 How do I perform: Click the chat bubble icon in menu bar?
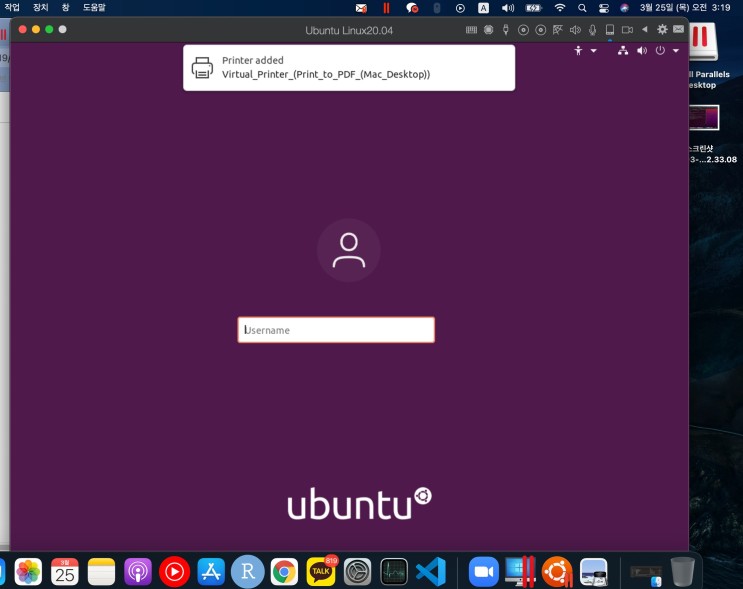412,8
